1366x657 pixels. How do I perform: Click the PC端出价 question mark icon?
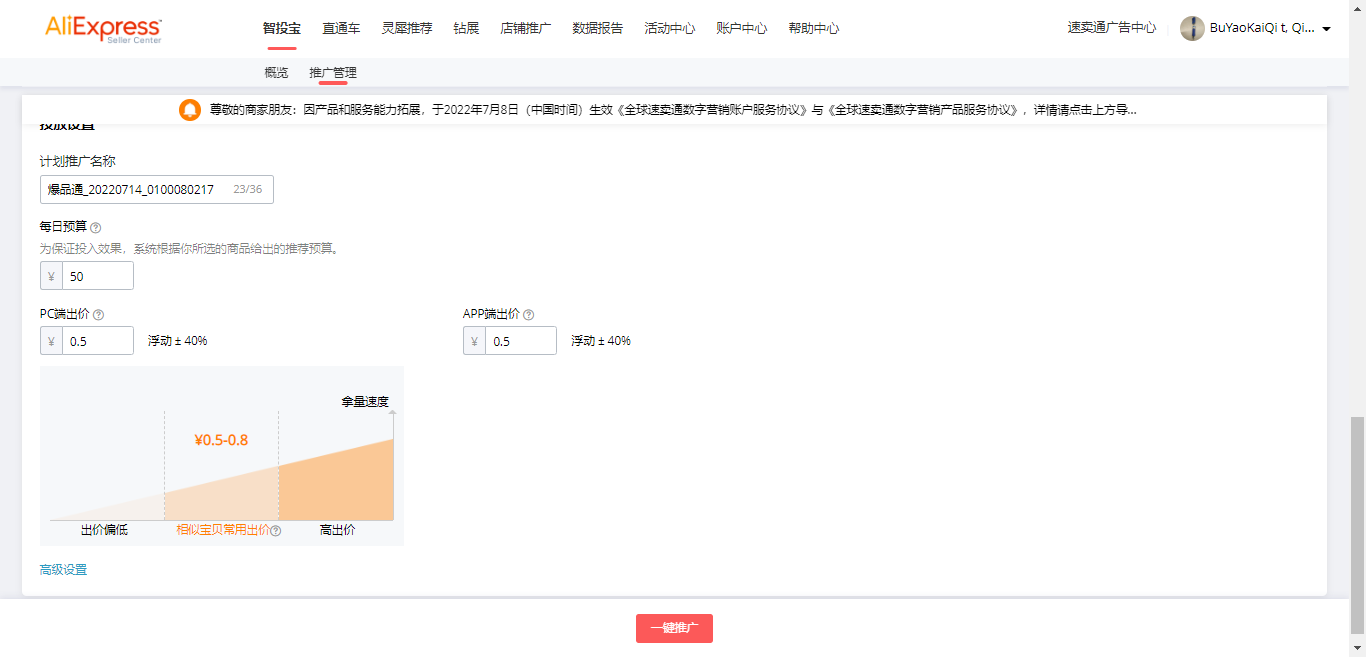[98, 313]
